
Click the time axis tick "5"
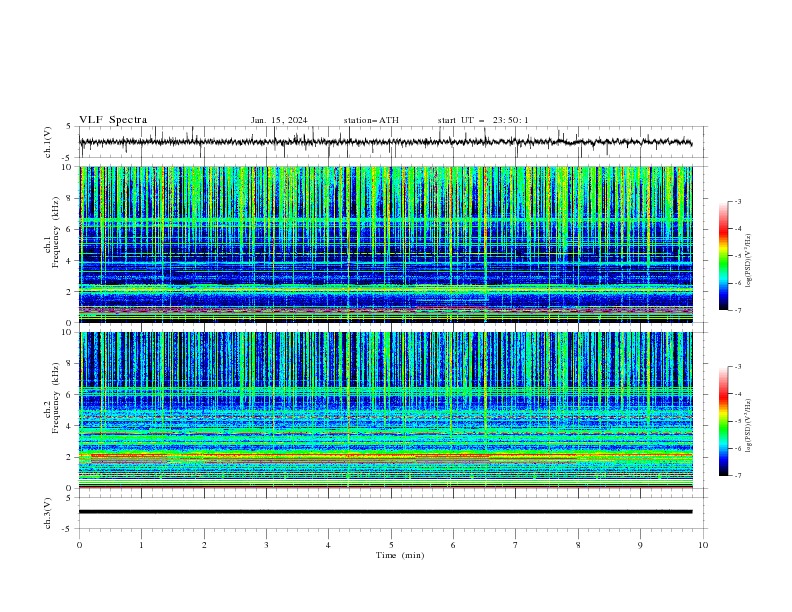click(x=391, y=545)
